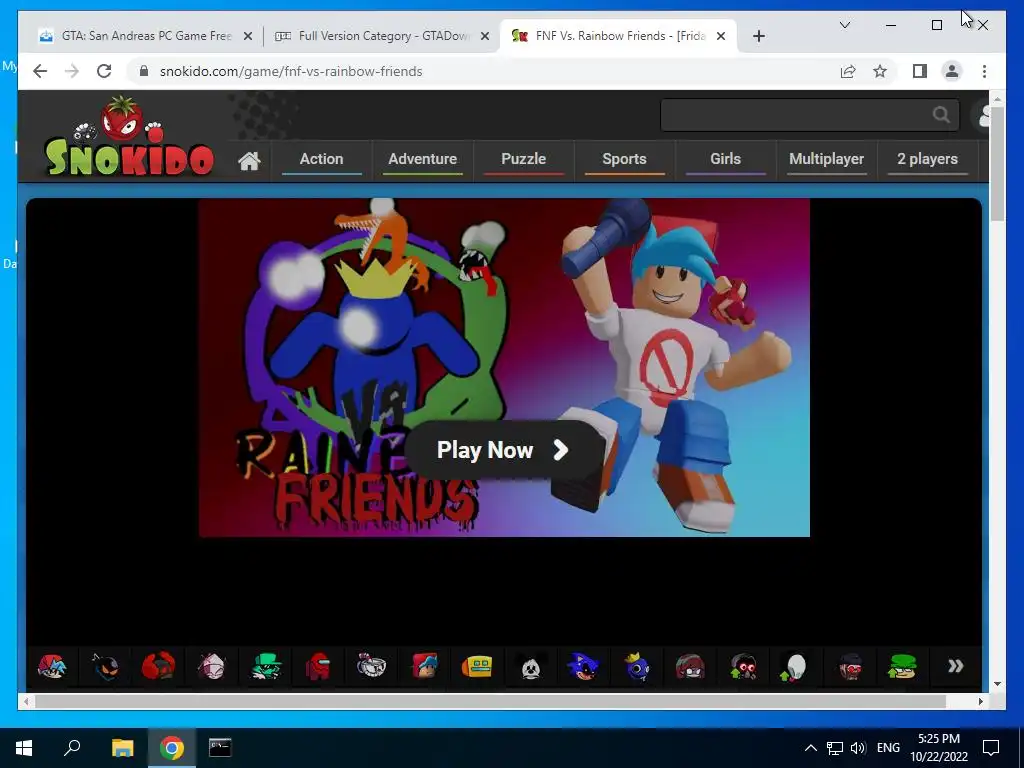The height and width of the screenshot is (768, 1024).
Task: Close the Full Version Category tab
Action: [x=485, y=36]
